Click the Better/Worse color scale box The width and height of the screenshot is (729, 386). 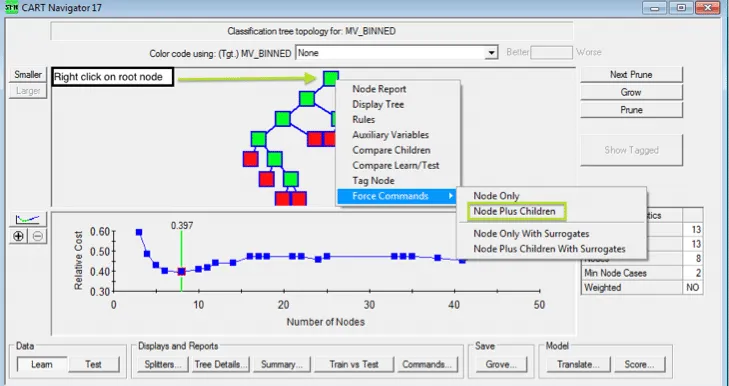point(551,53)
